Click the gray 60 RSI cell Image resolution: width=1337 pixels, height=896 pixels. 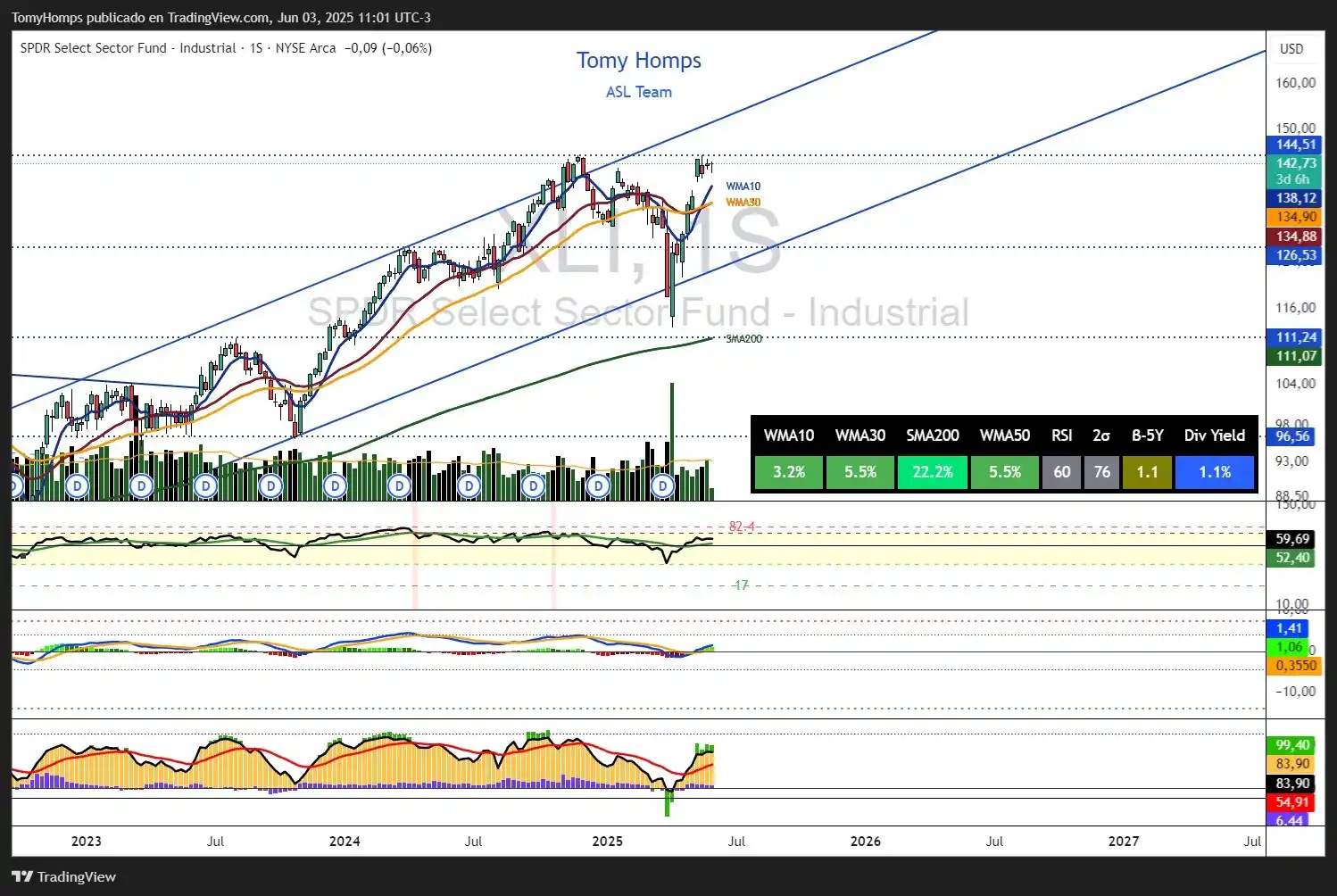[x=1062, y=472]
